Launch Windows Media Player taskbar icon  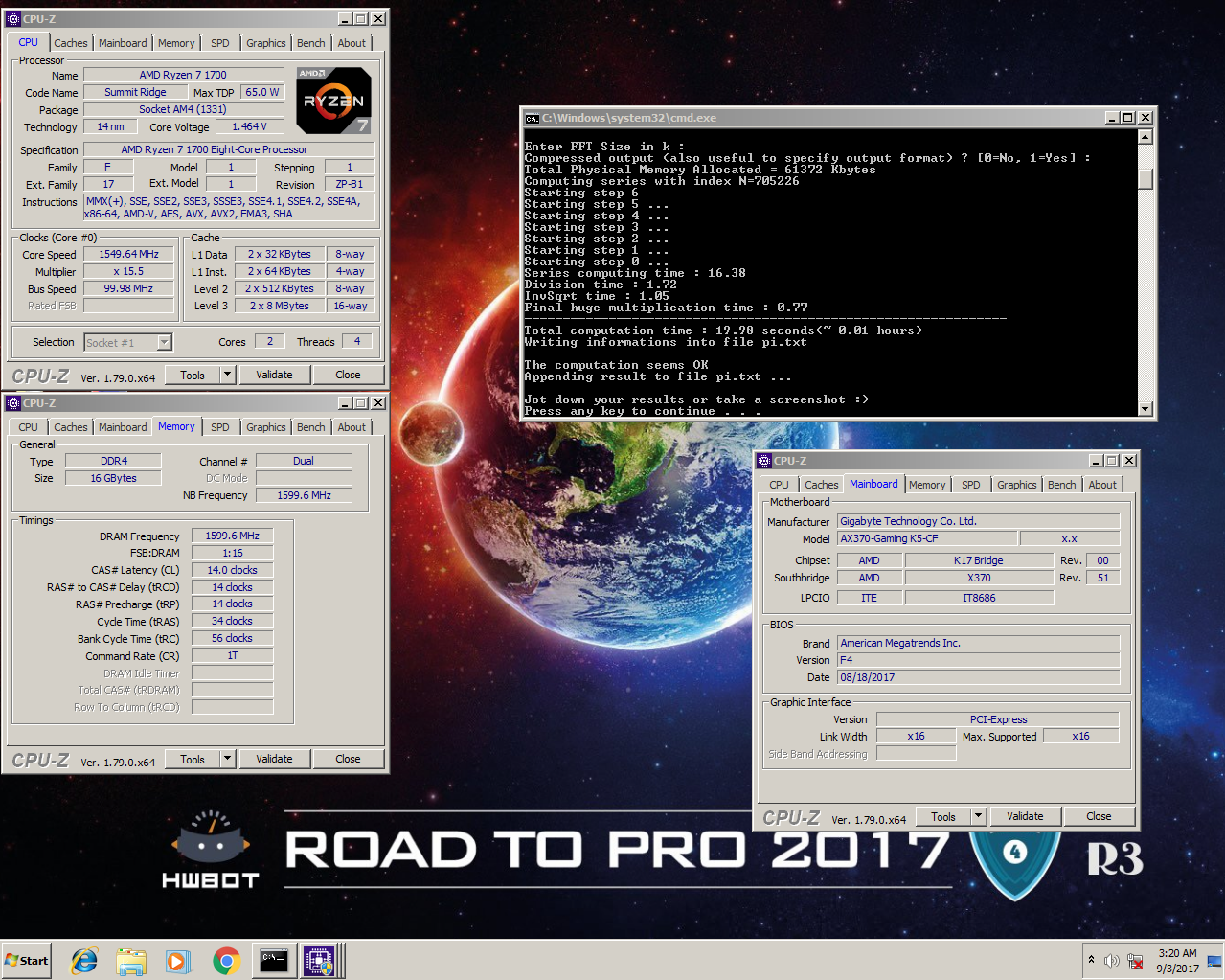point(178,961)
